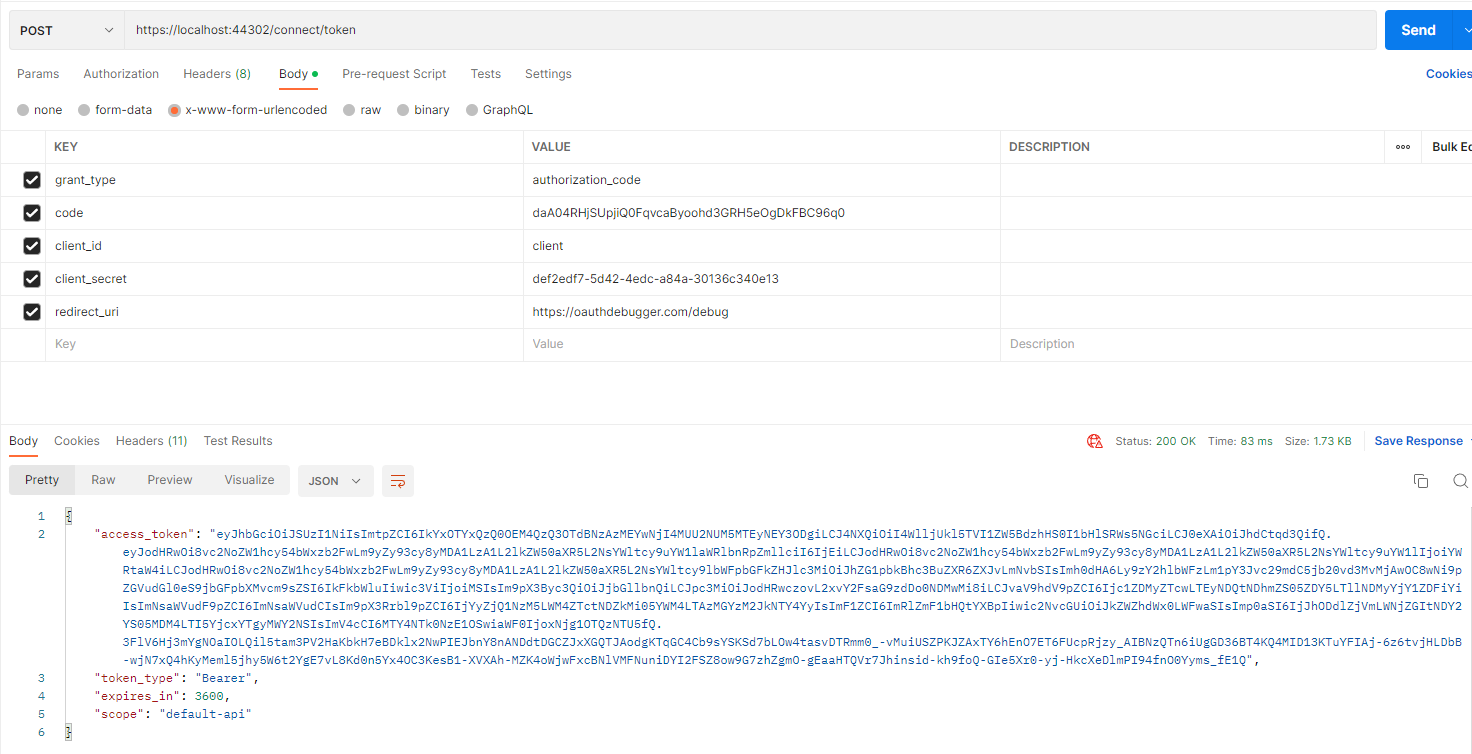This screenshot has width=1472, height=754.
Task: Click the empty Key input field
Action: (x=284, y=344)
